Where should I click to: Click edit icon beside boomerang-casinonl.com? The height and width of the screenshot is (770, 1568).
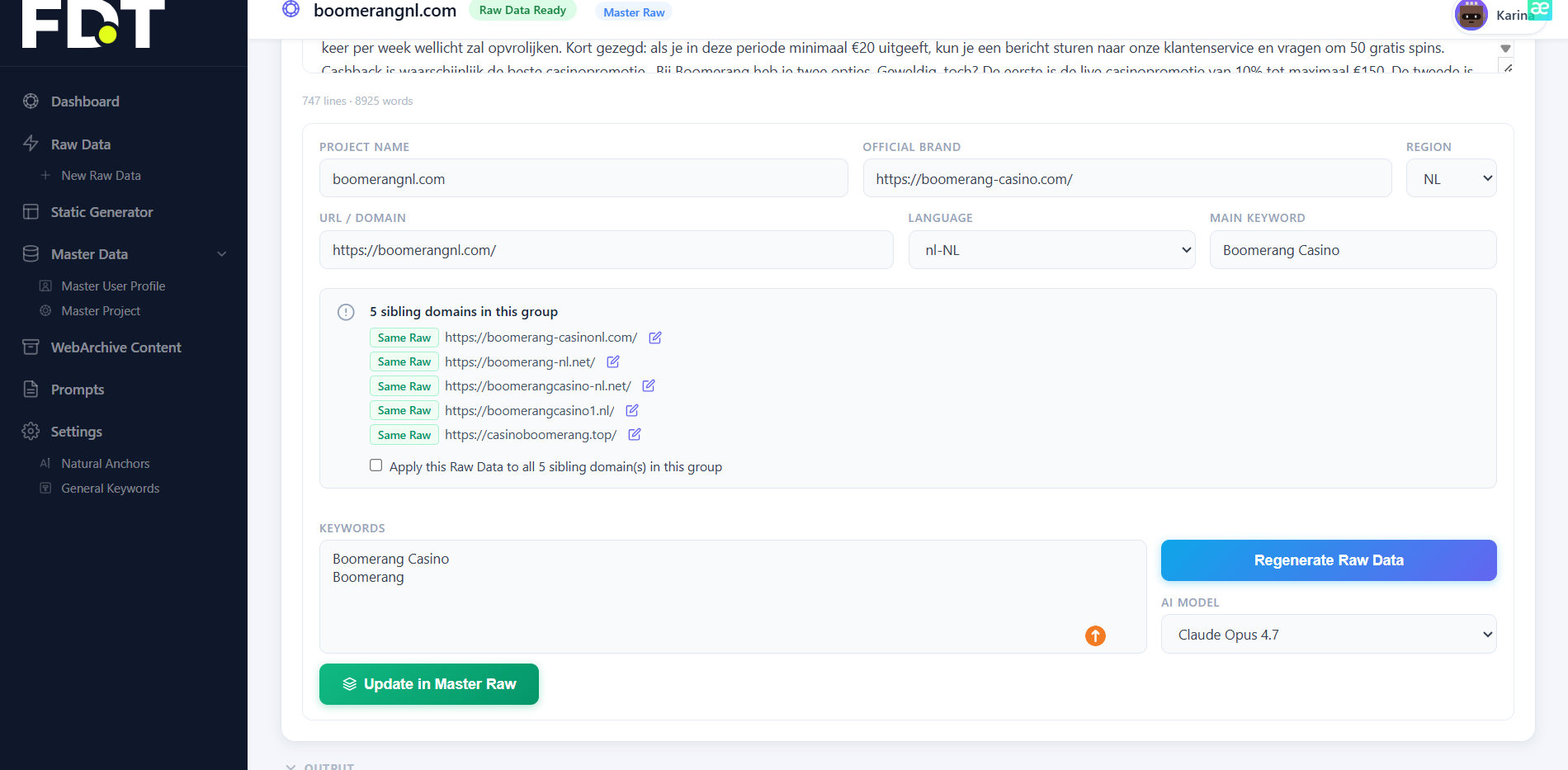click(655, 338)
